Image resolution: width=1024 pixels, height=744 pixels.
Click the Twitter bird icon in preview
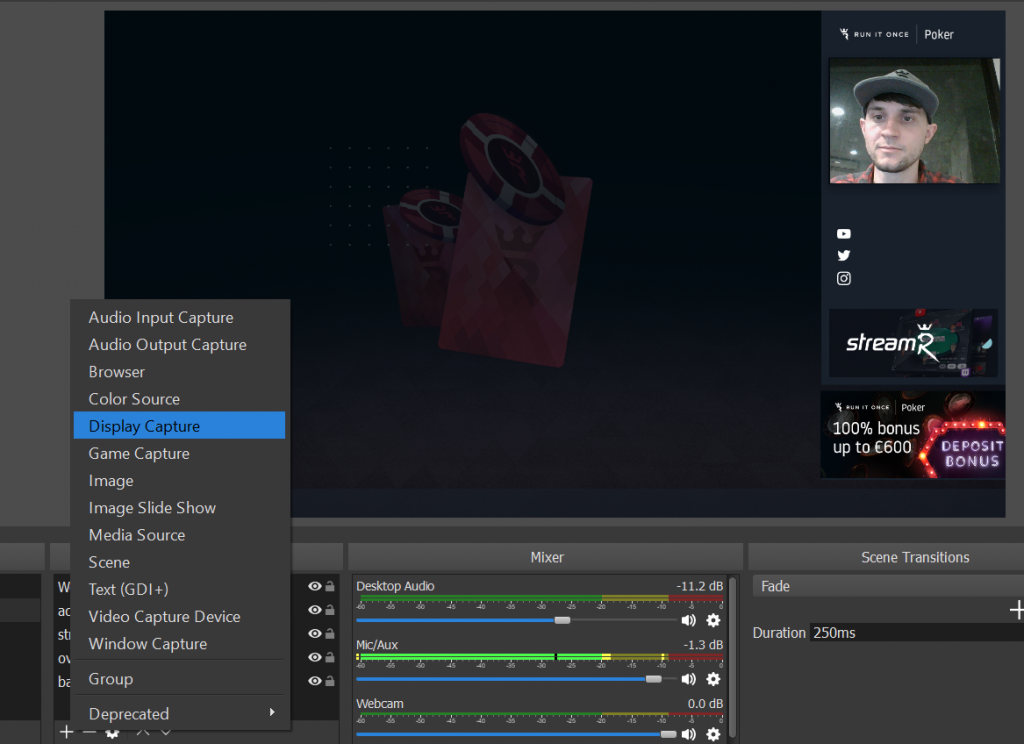[x=844, y=255]
